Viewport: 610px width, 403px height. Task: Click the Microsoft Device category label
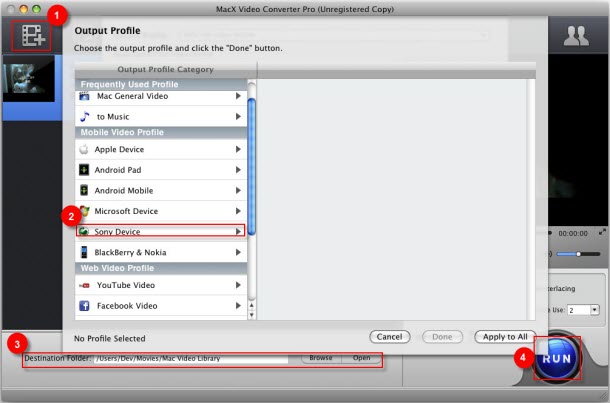pyautogui.click(x=126, y=211)
